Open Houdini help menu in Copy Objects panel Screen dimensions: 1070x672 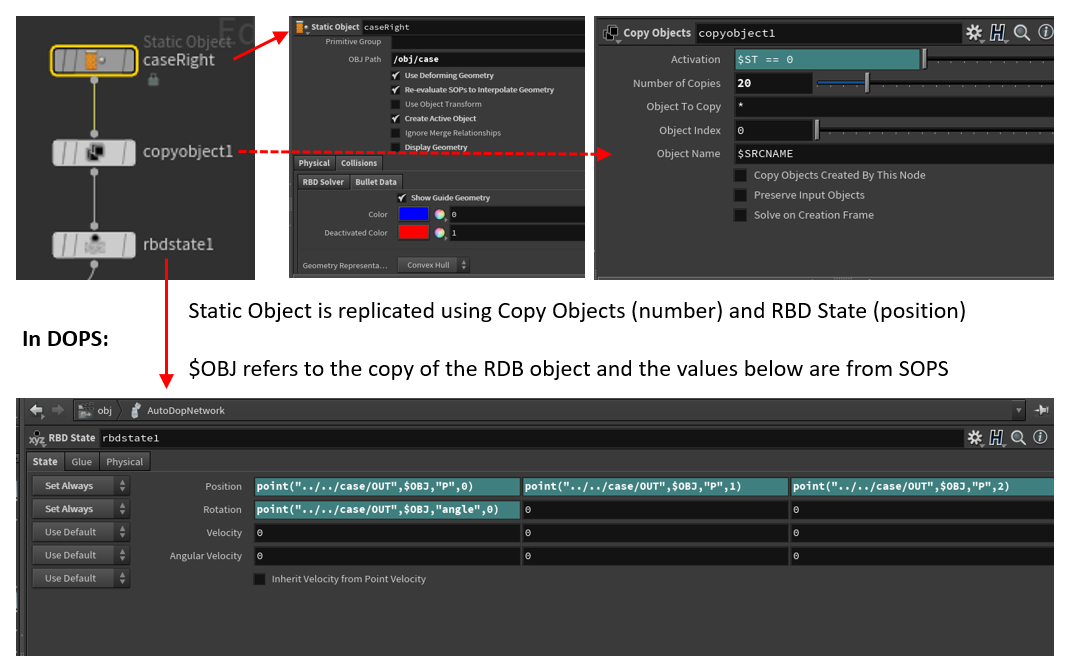(x=998, y=33)
